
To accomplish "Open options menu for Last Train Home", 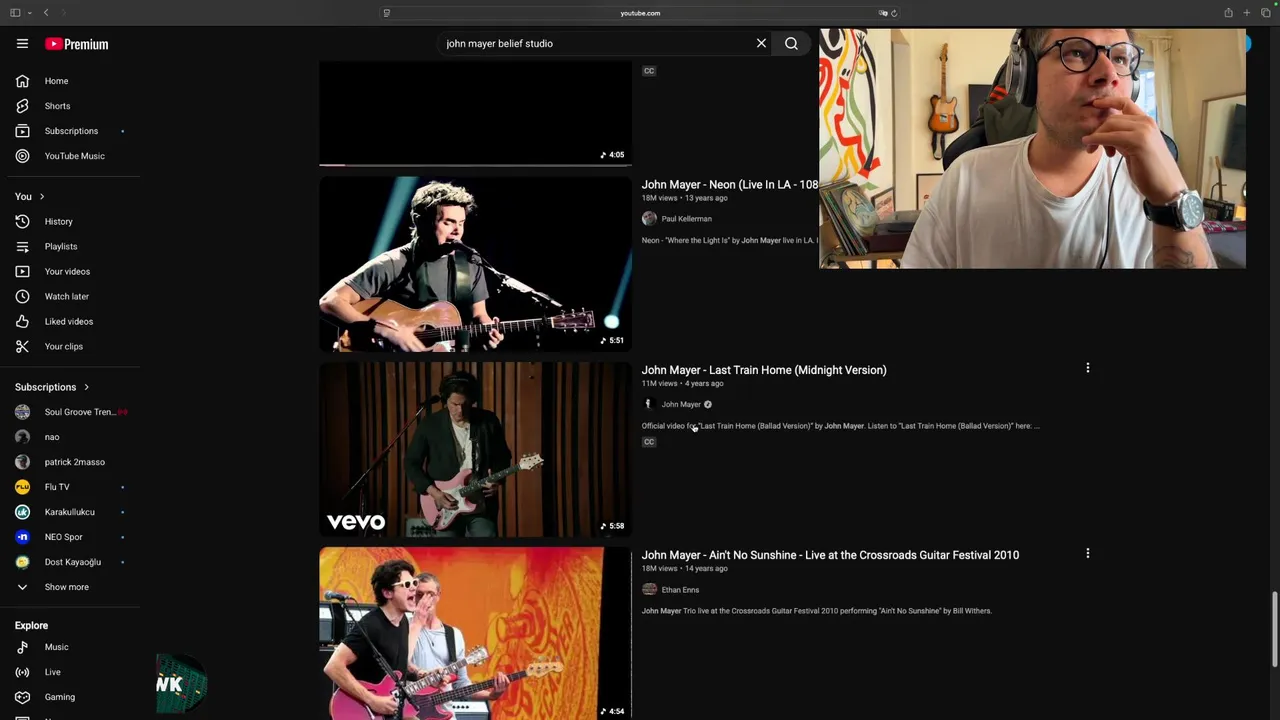I will 1087,369.
